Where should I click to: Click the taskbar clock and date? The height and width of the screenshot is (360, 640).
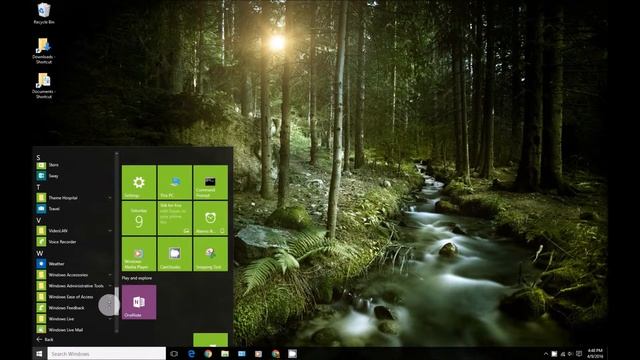click(595, 353)
